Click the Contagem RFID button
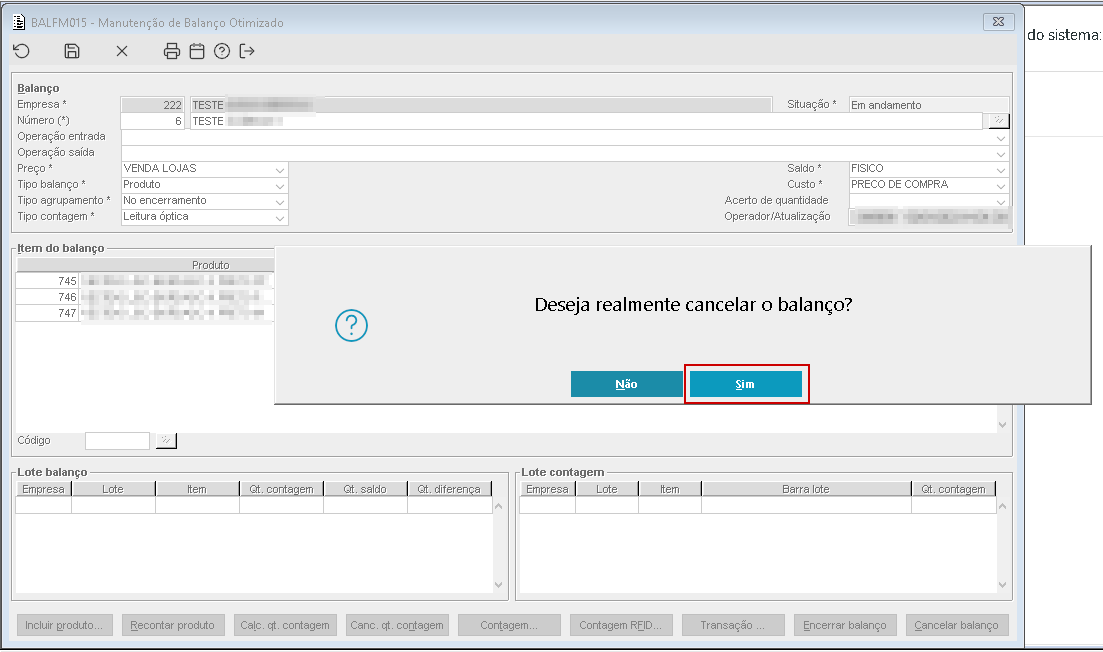 pyautogui.click(x=620, y=625)
